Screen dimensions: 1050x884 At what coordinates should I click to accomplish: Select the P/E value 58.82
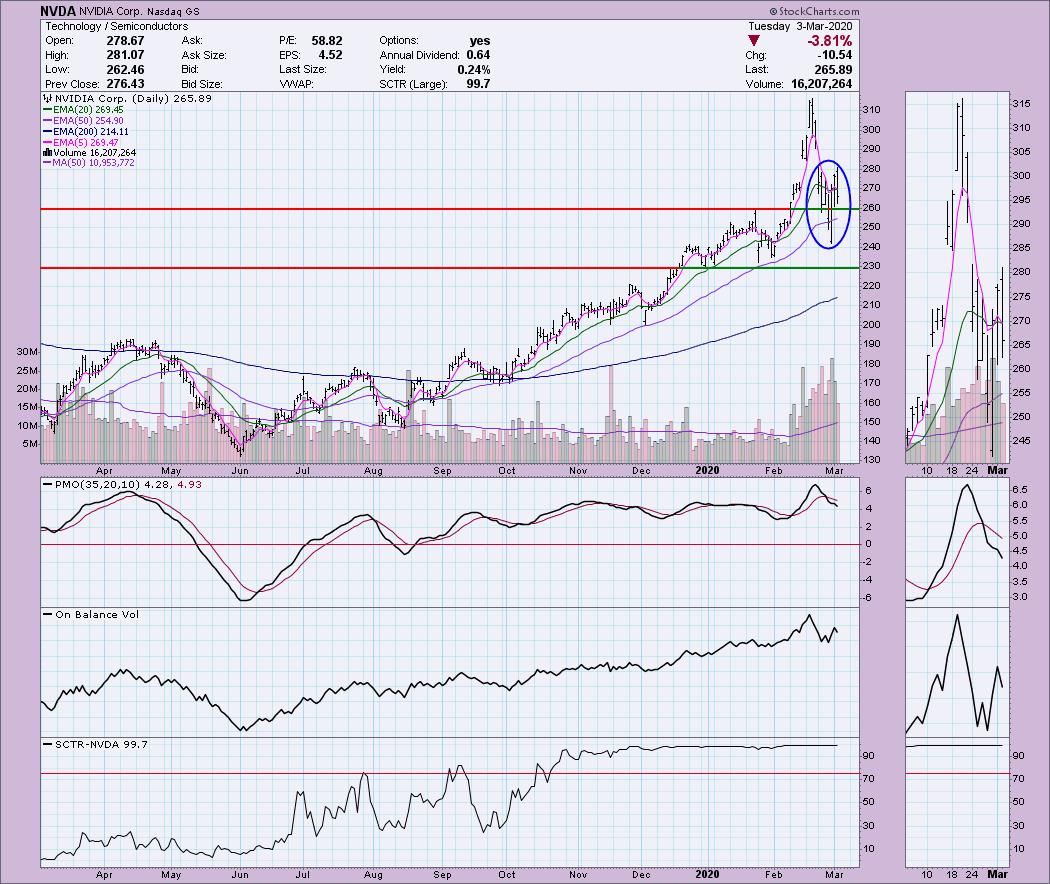(x=327, y=40)
